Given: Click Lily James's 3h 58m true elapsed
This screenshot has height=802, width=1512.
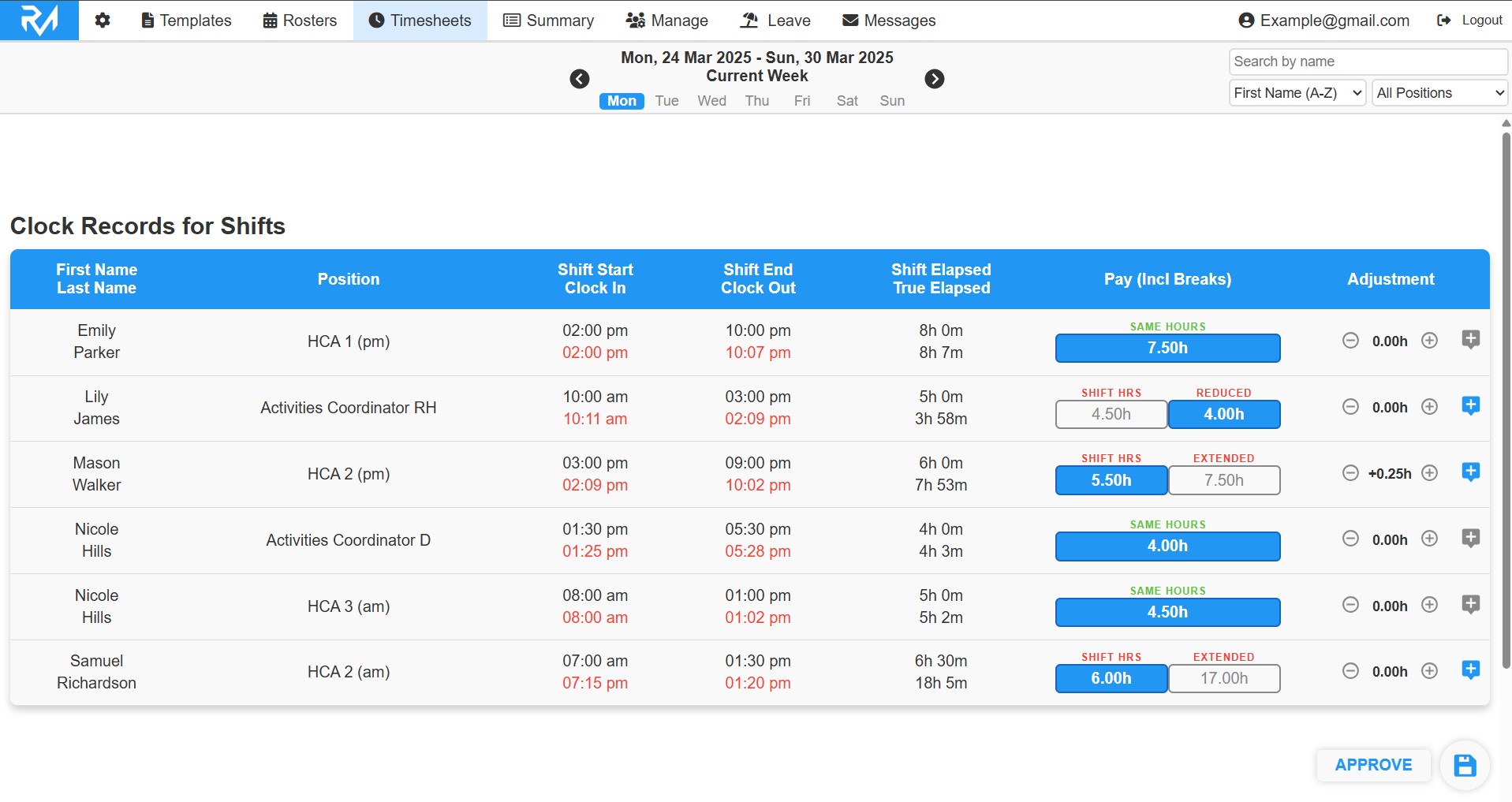Looking at the screenshot, I should click(x=941, y=419).
